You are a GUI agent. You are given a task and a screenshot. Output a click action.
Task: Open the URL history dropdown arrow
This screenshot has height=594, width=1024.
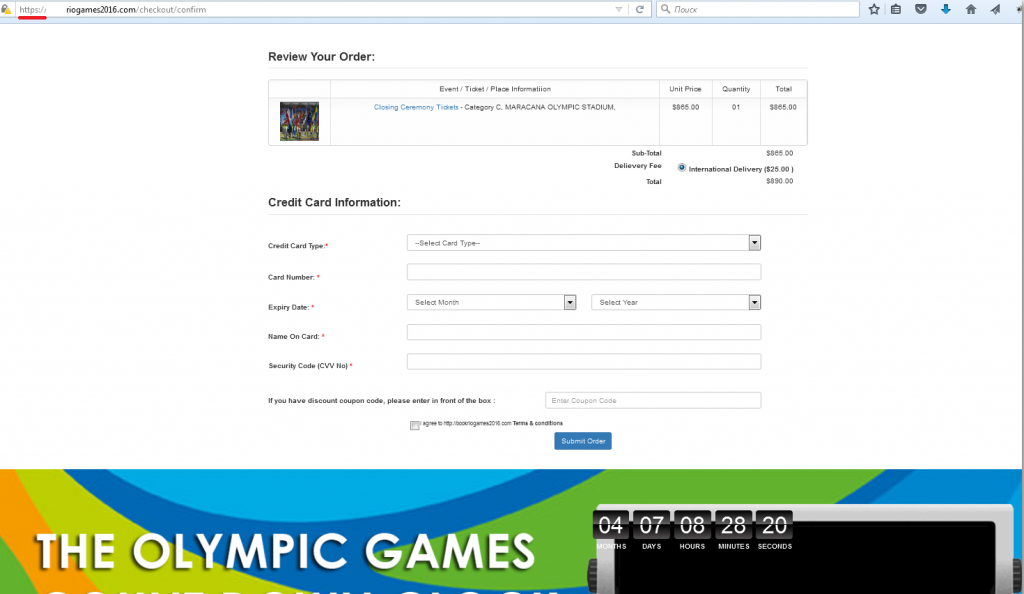coord(618,9)
